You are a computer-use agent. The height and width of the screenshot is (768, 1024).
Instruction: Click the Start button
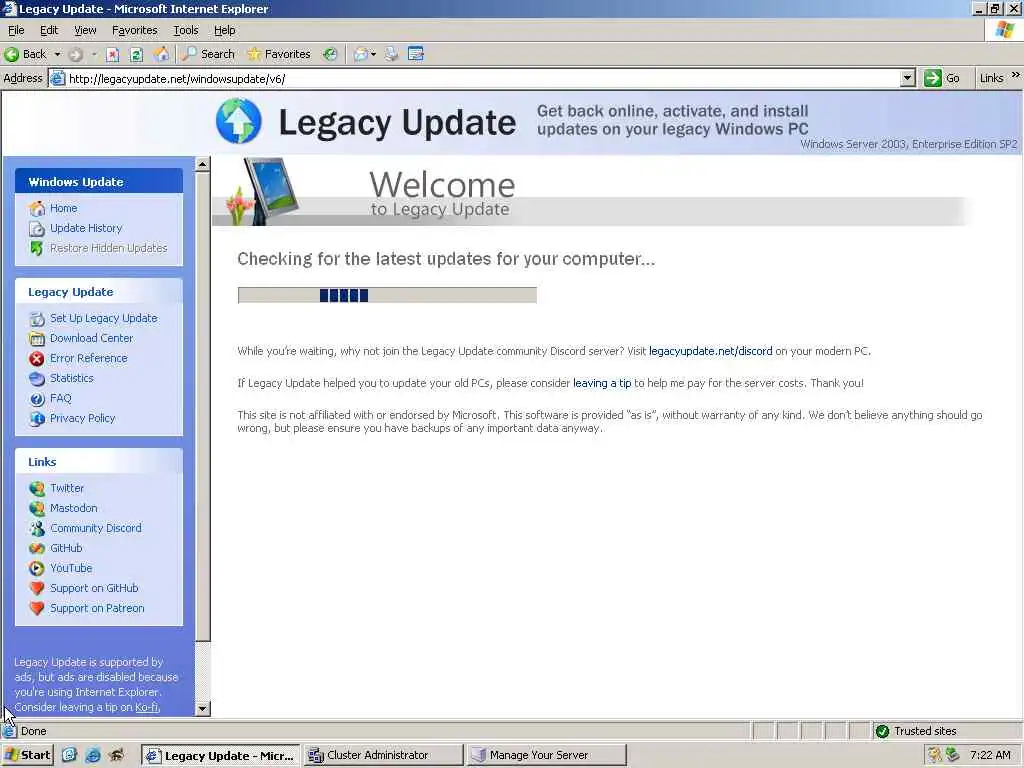tap(27, 755)
